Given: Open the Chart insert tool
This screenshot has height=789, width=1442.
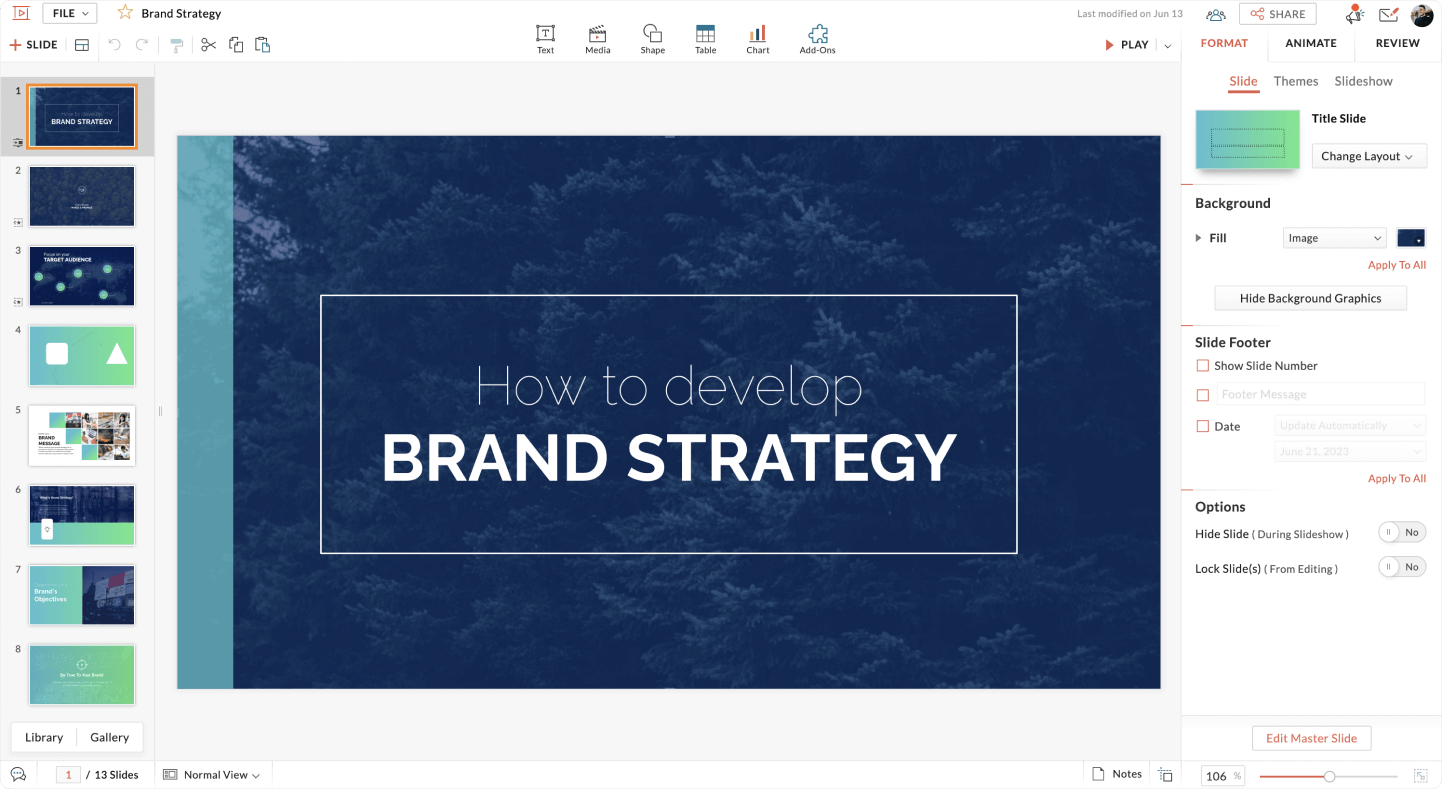Looking at the screenshot, I should point(757,38).
